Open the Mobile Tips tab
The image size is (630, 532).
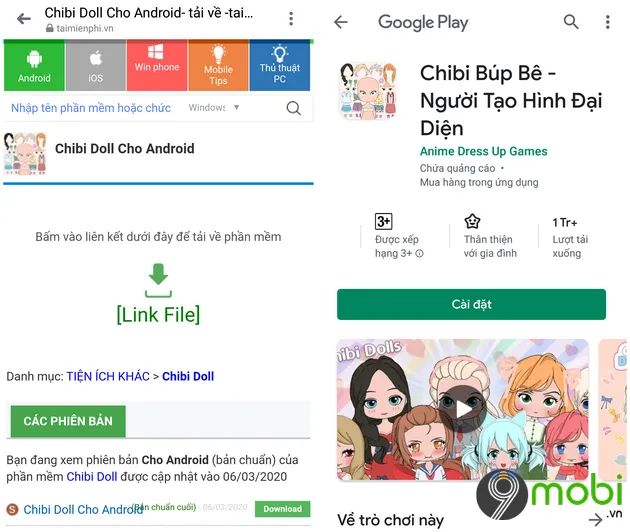point(218,65)
